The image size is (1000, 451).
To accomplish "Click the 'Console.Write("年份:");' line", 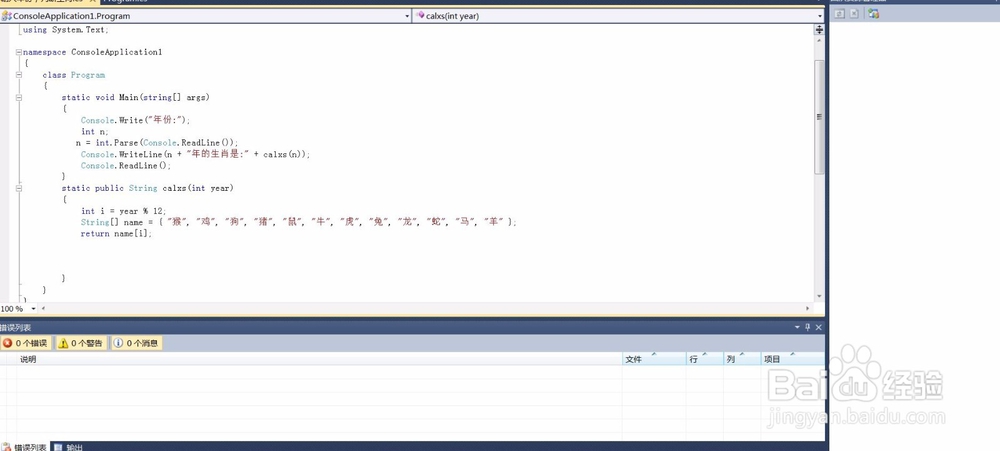I will point(135,120).
